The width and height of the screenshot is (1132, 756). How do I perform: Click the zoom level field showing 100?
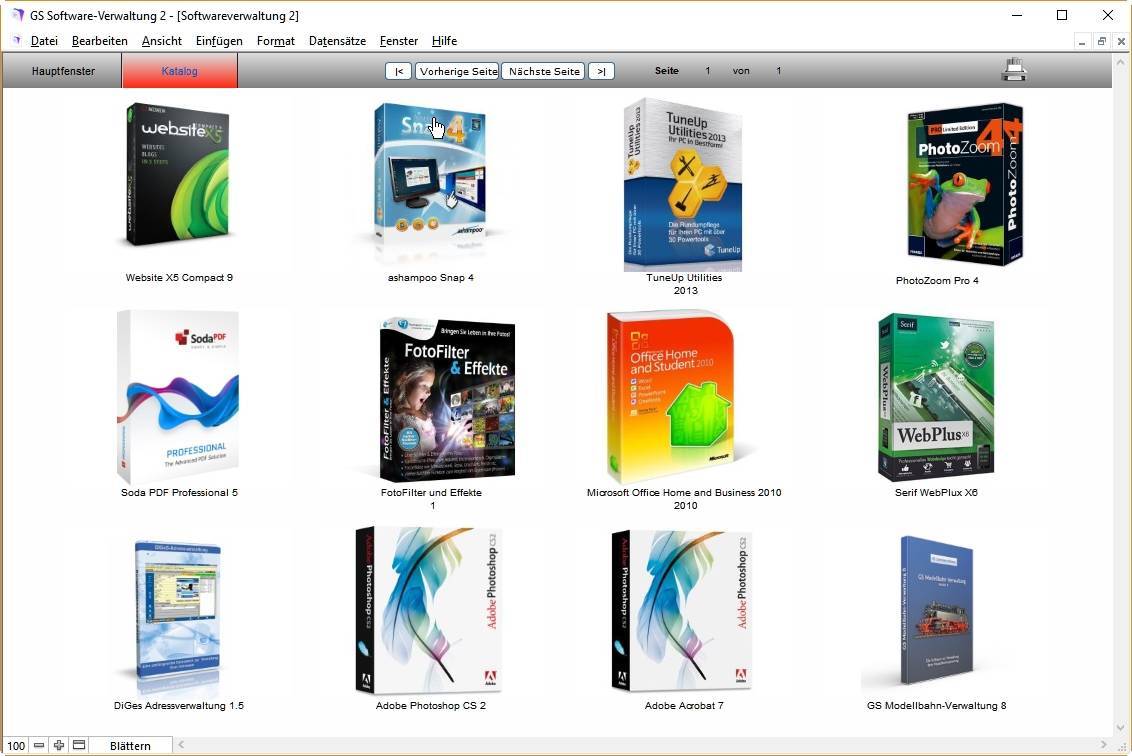[16, 745]
